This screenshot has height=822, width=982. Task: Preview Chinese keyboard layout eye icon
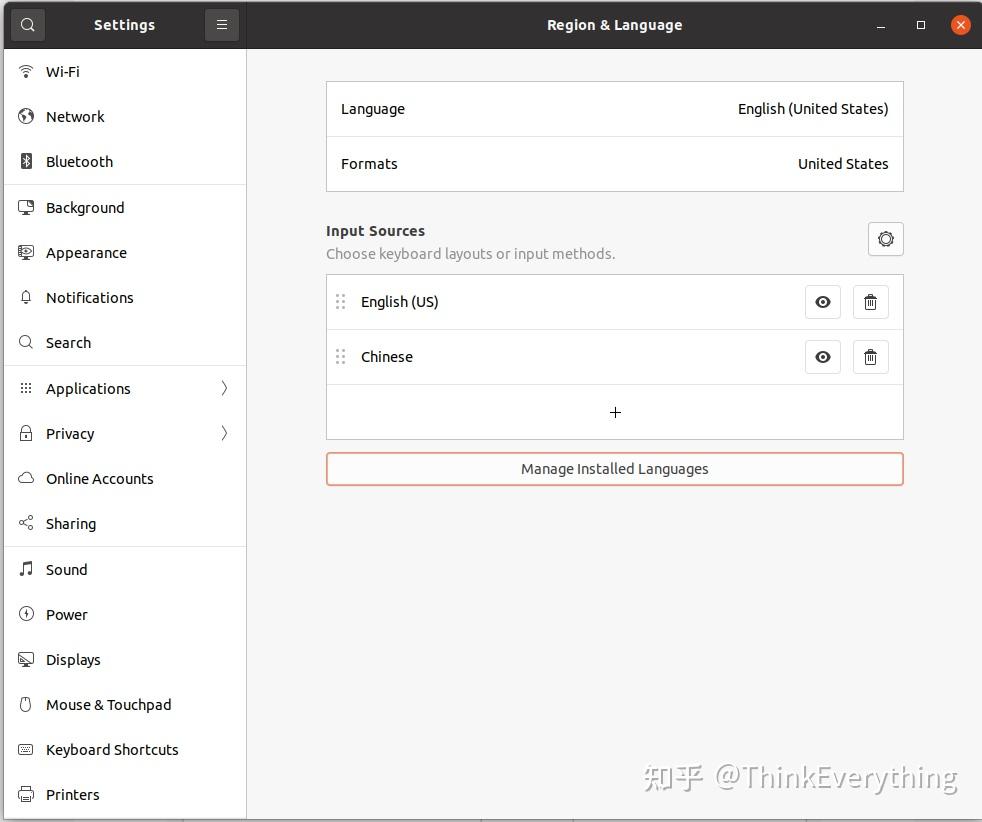(823, 357)
